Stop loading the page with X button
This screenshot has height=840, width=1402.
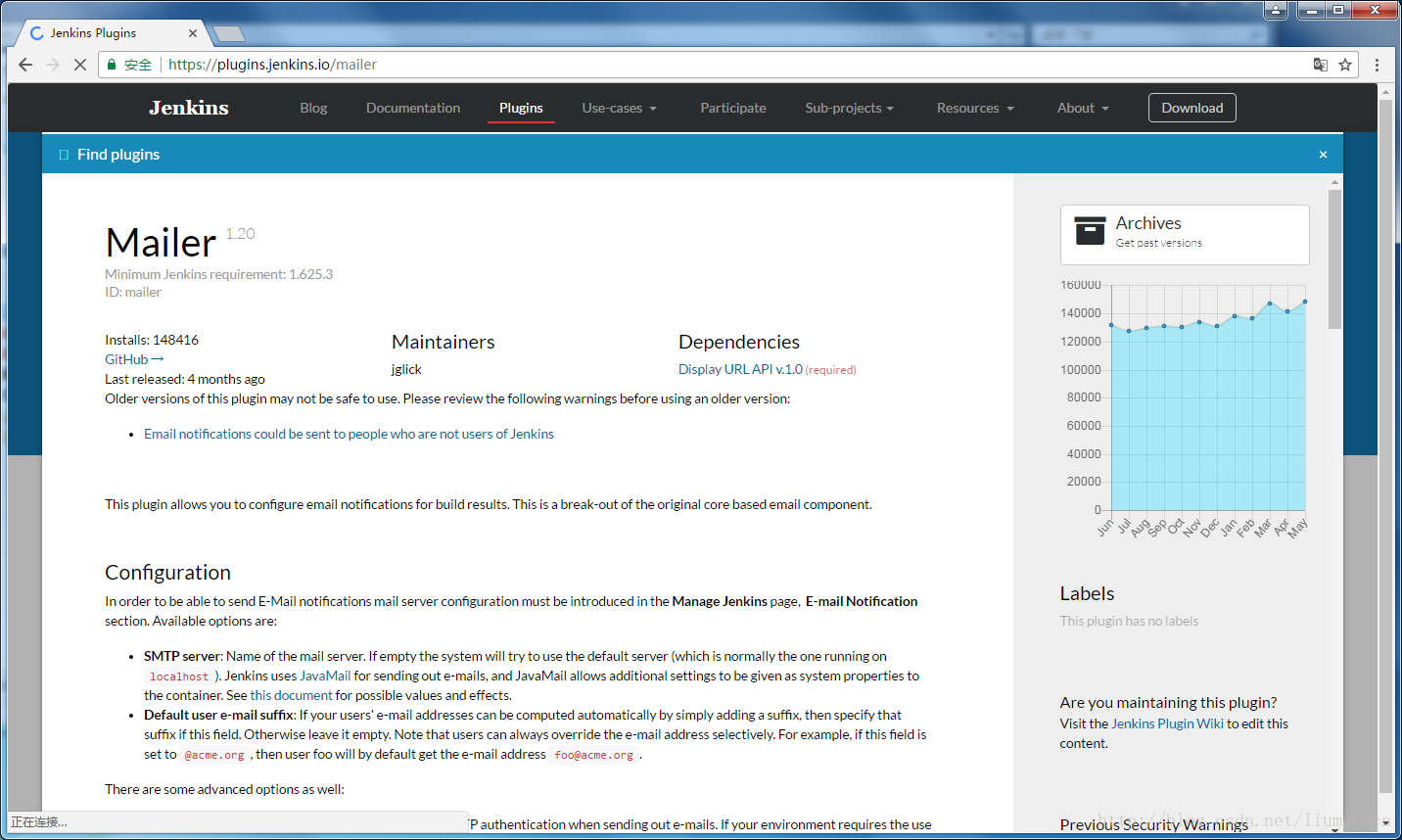(80, 65)
